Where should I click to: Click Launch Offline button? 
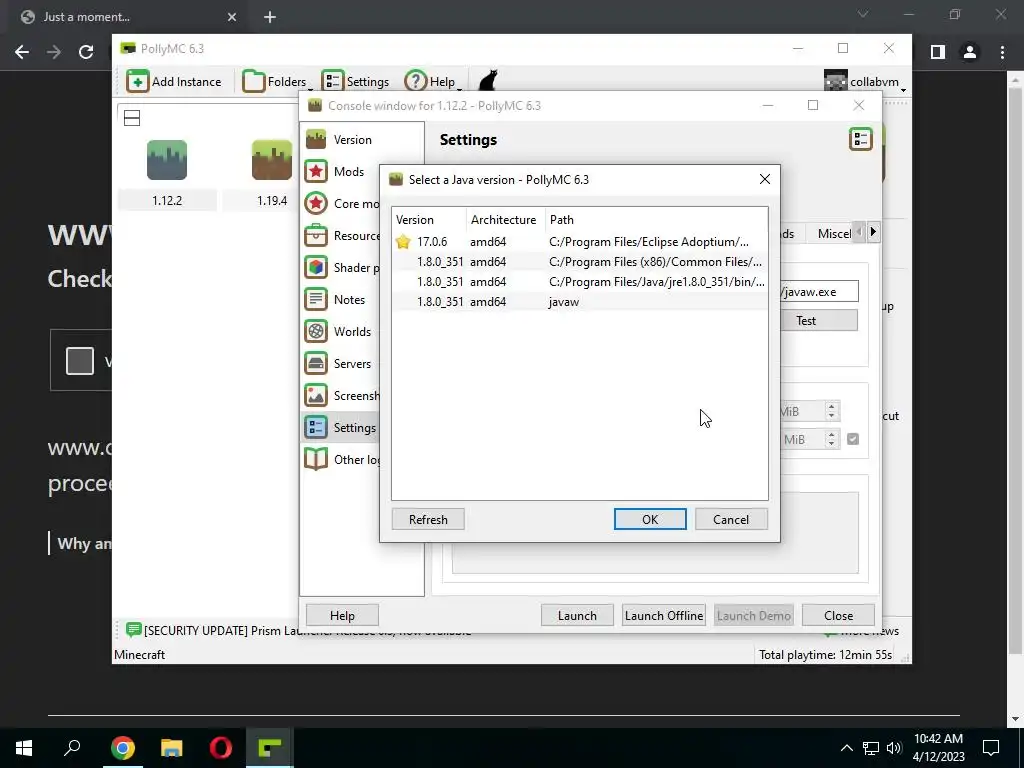click(664, 615)
